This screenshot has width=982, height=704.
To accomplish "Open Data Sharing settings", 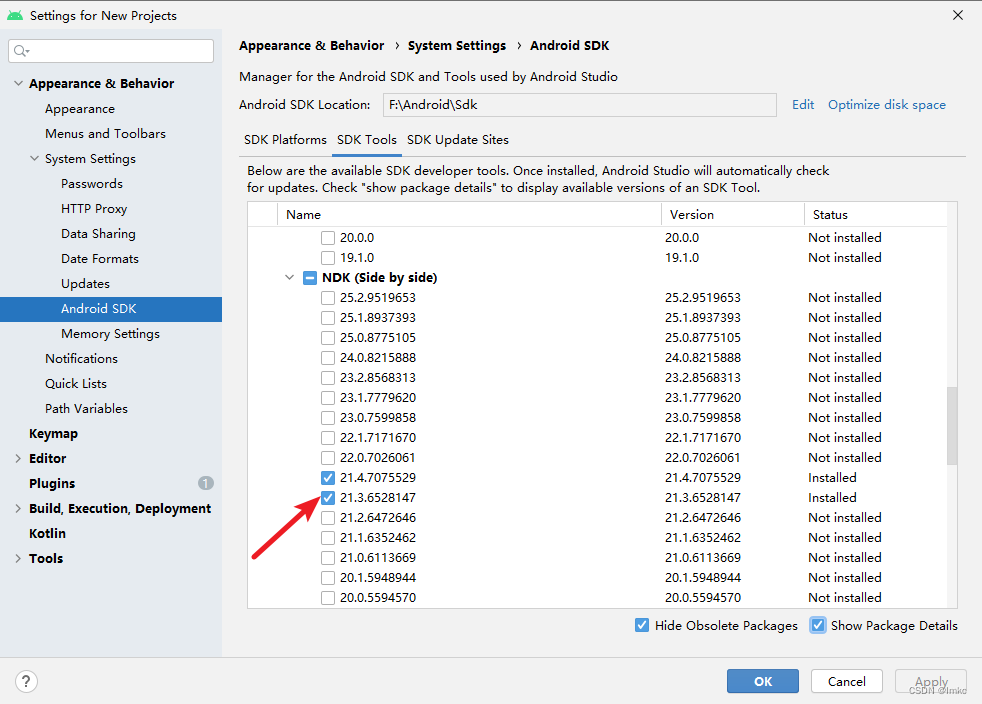I will tap(98, 234).
